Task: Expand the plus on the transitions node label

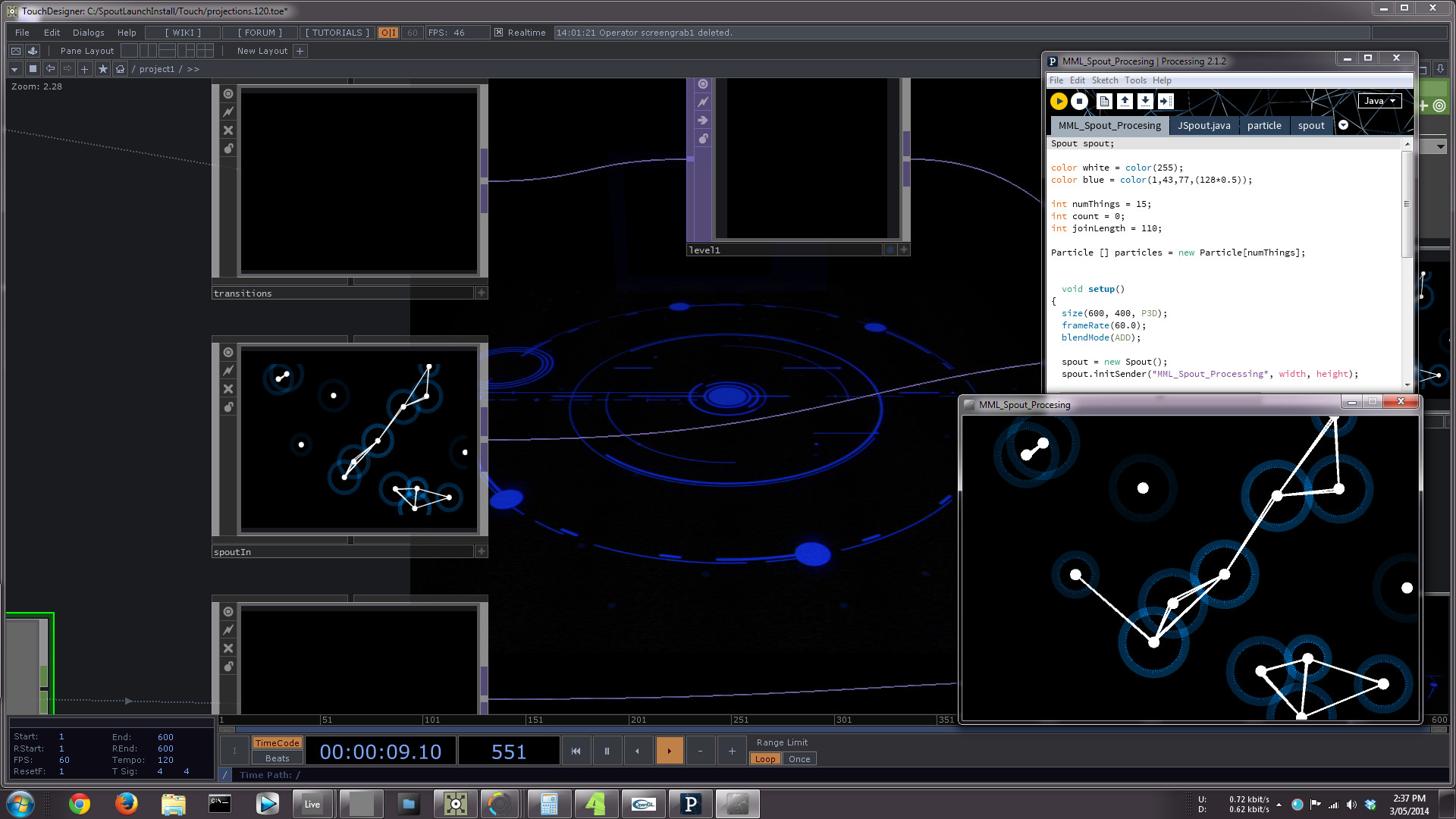Action: [x=481, y=293]
